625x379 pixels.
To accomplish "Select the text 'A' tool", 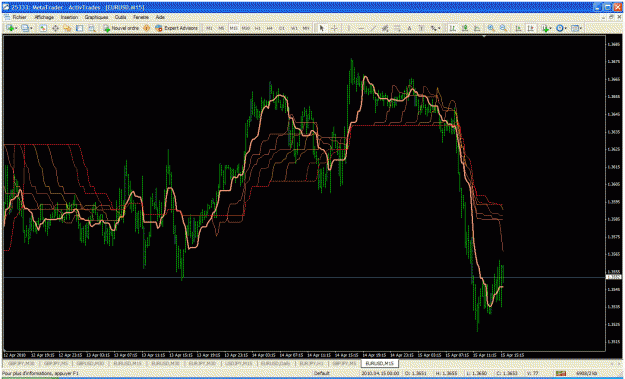I will click(x=409, y=28).
